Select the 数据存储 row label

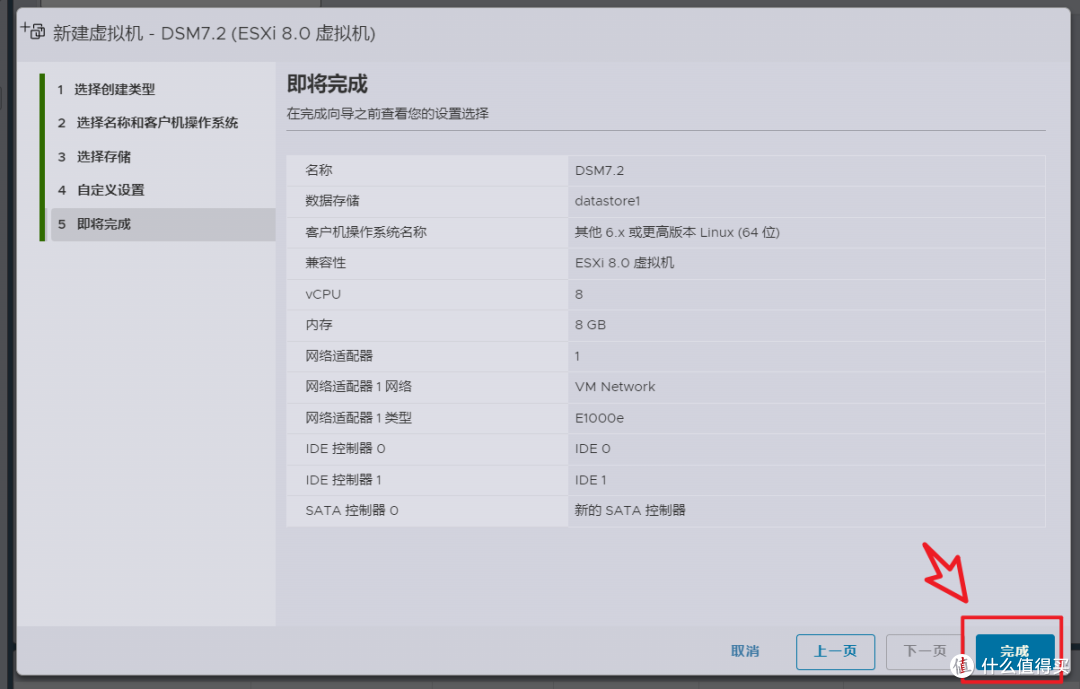(332, 200)
